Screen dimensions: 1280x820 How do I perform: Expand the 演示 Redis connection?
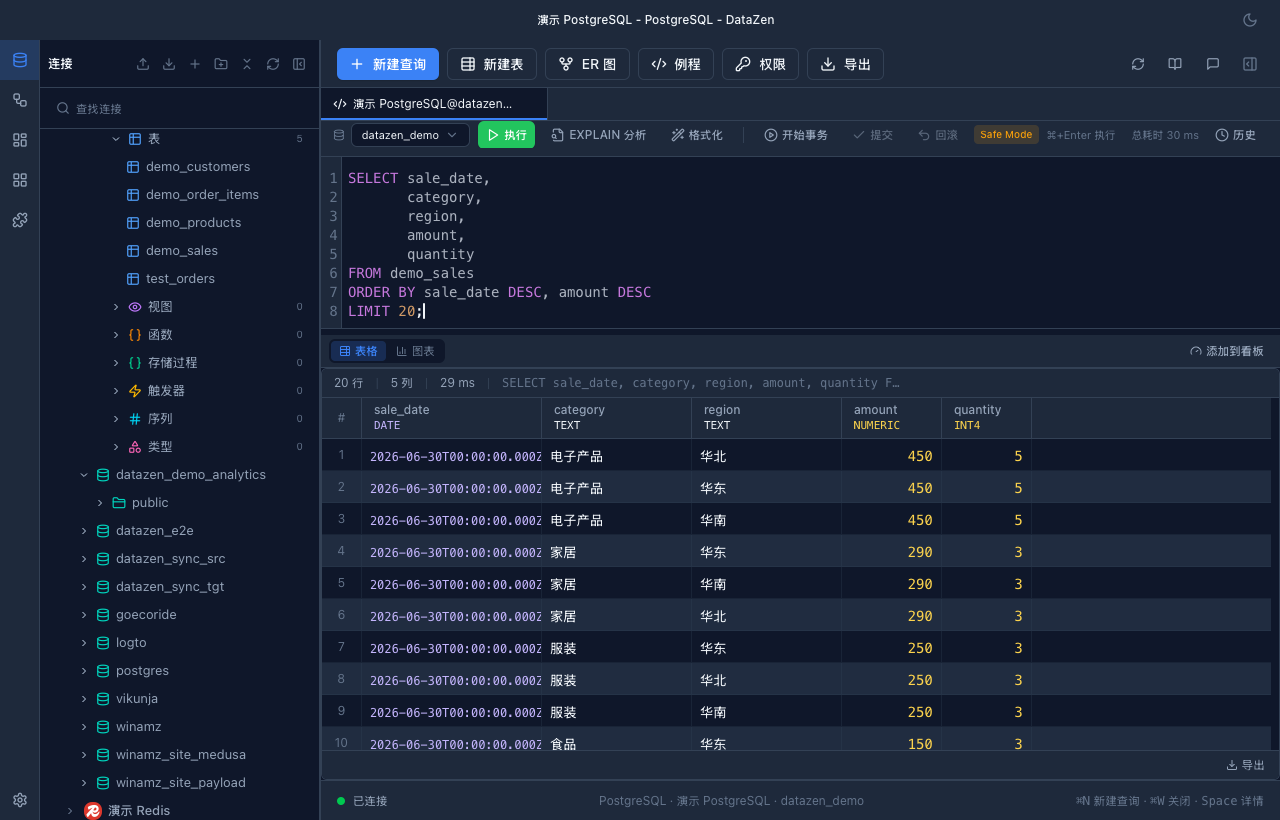(68, 811)
